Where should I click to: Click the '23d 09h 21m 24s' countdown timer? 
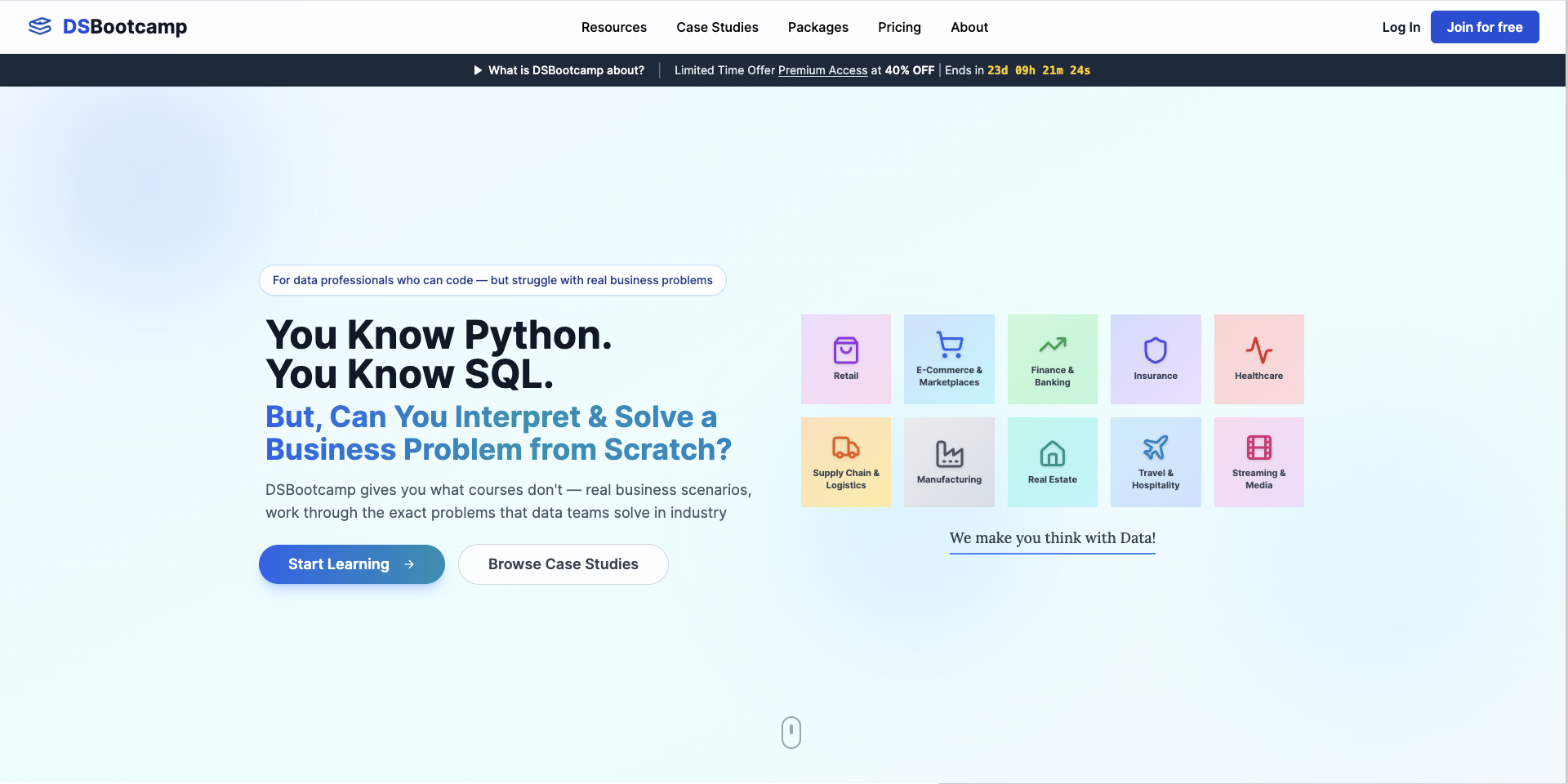point(1039,70)
